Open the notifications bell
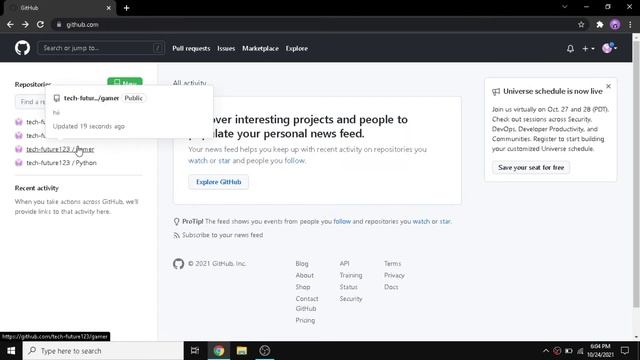This screenshot has height=360, width=640. pyautogui.click(x=570, y=49)
